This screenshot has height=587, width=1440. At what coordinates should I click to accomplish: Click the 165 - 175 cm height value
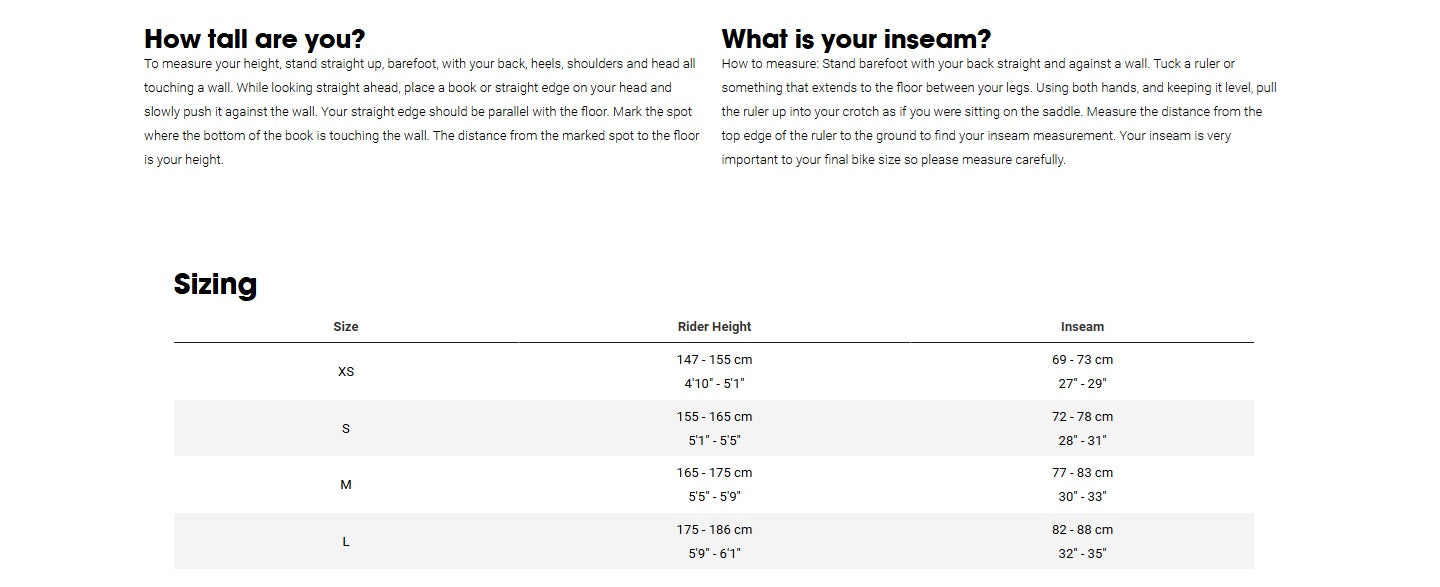[x=714, y=473]
